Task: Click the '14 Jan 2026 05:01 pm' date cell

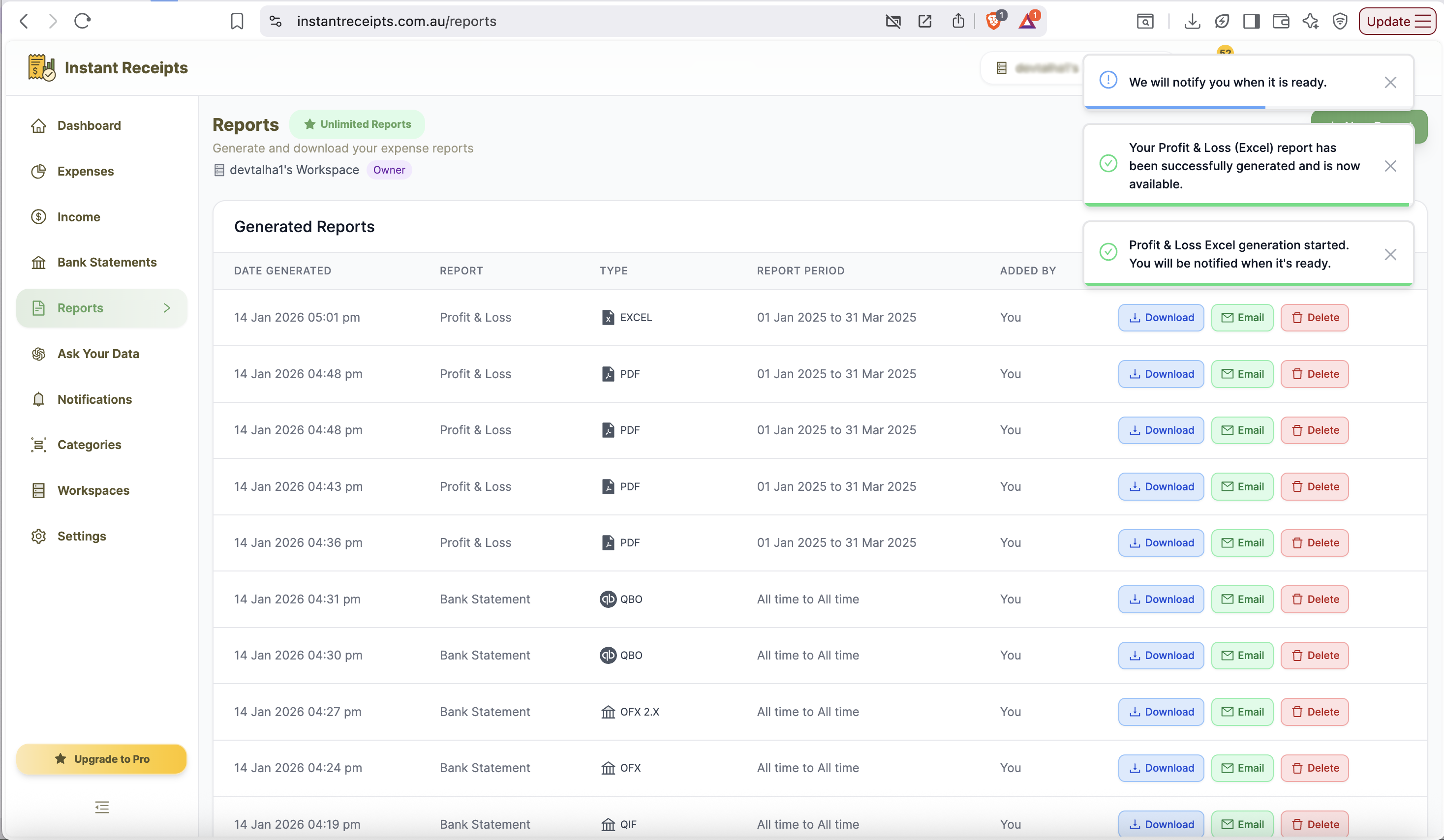Action: point(297,317)
